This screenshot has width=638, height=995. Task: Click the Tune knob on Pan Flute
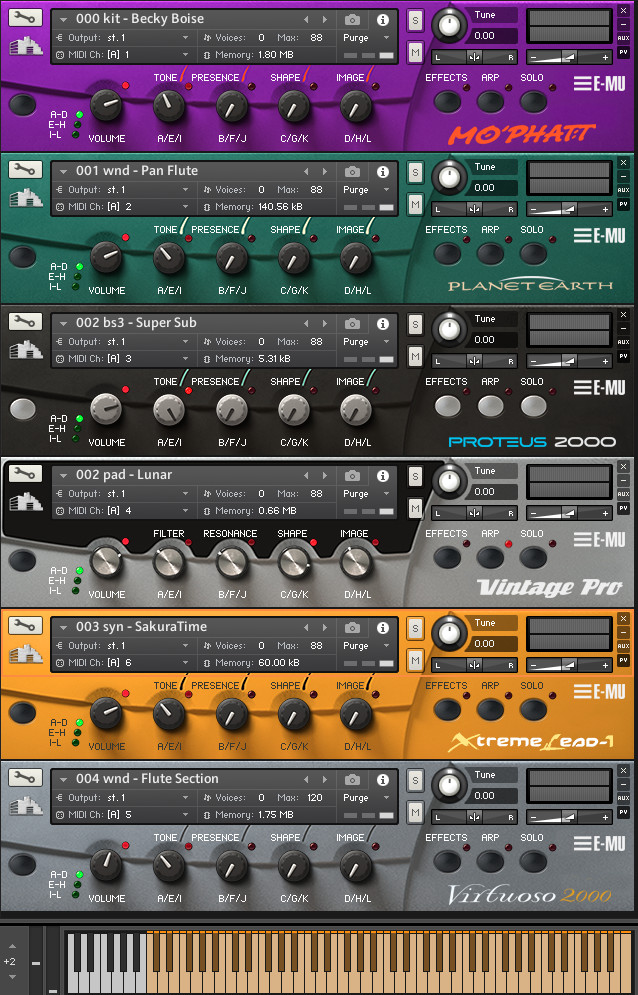449,177
